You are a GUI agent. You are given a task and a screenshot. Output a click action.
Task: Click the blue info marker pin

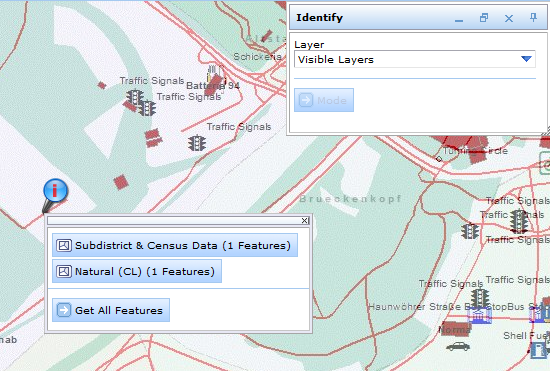[55, 191]
